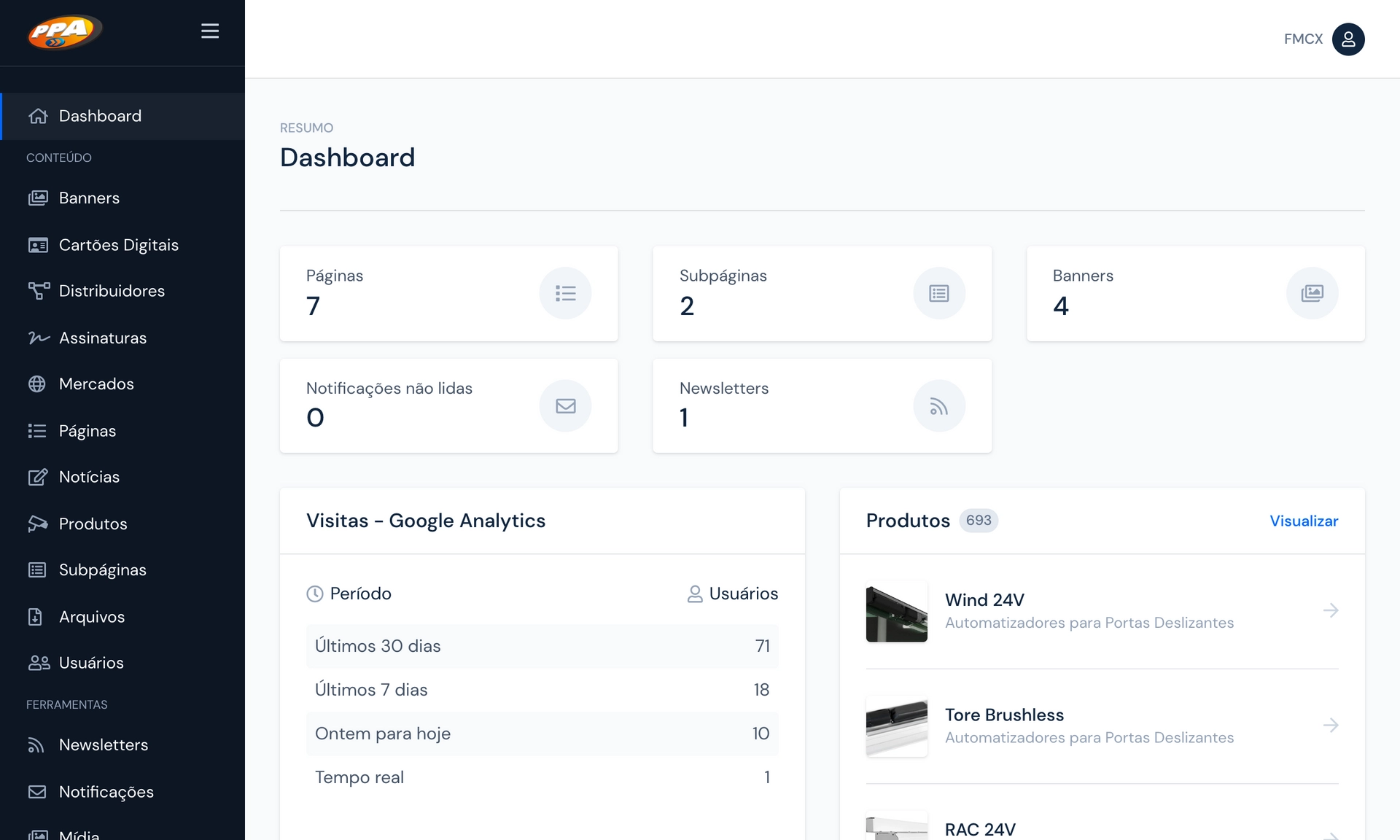Click the Wind 24V product thumbnail

pyautogui.click(x=896, y=611)
